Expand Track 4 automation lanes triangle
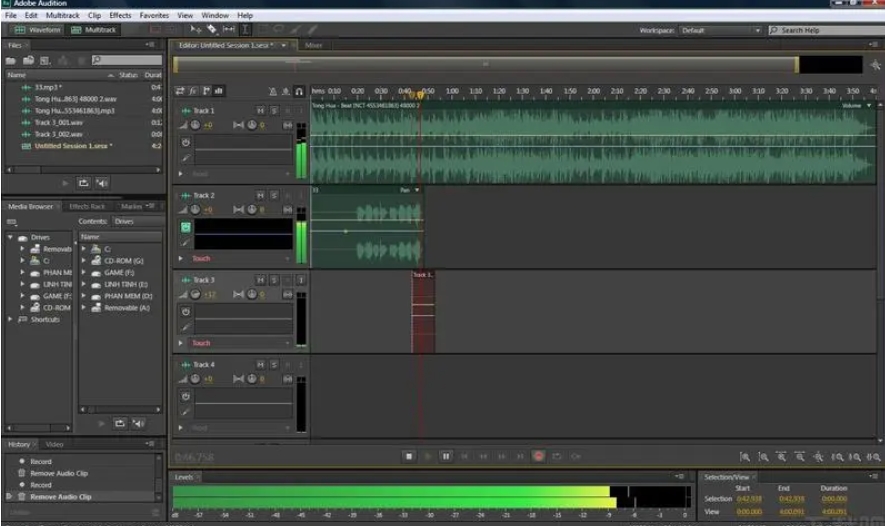The height and width of the screenshot is (526, 885). pos(181,428)
